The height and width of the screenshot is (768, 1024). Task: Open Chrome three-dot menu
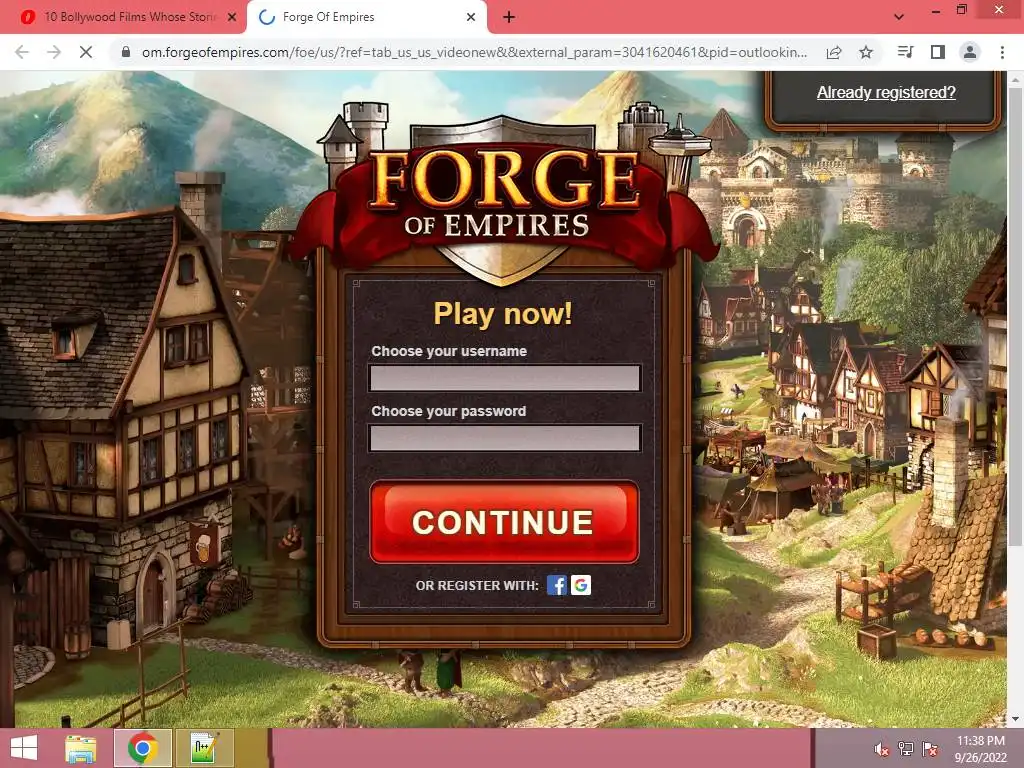pos(1002,52)
